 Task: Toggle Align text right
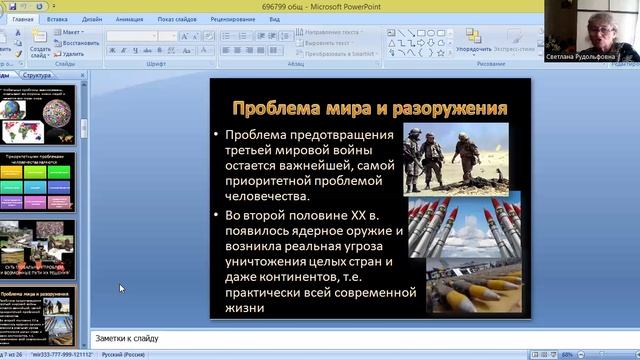coord(249,51)
